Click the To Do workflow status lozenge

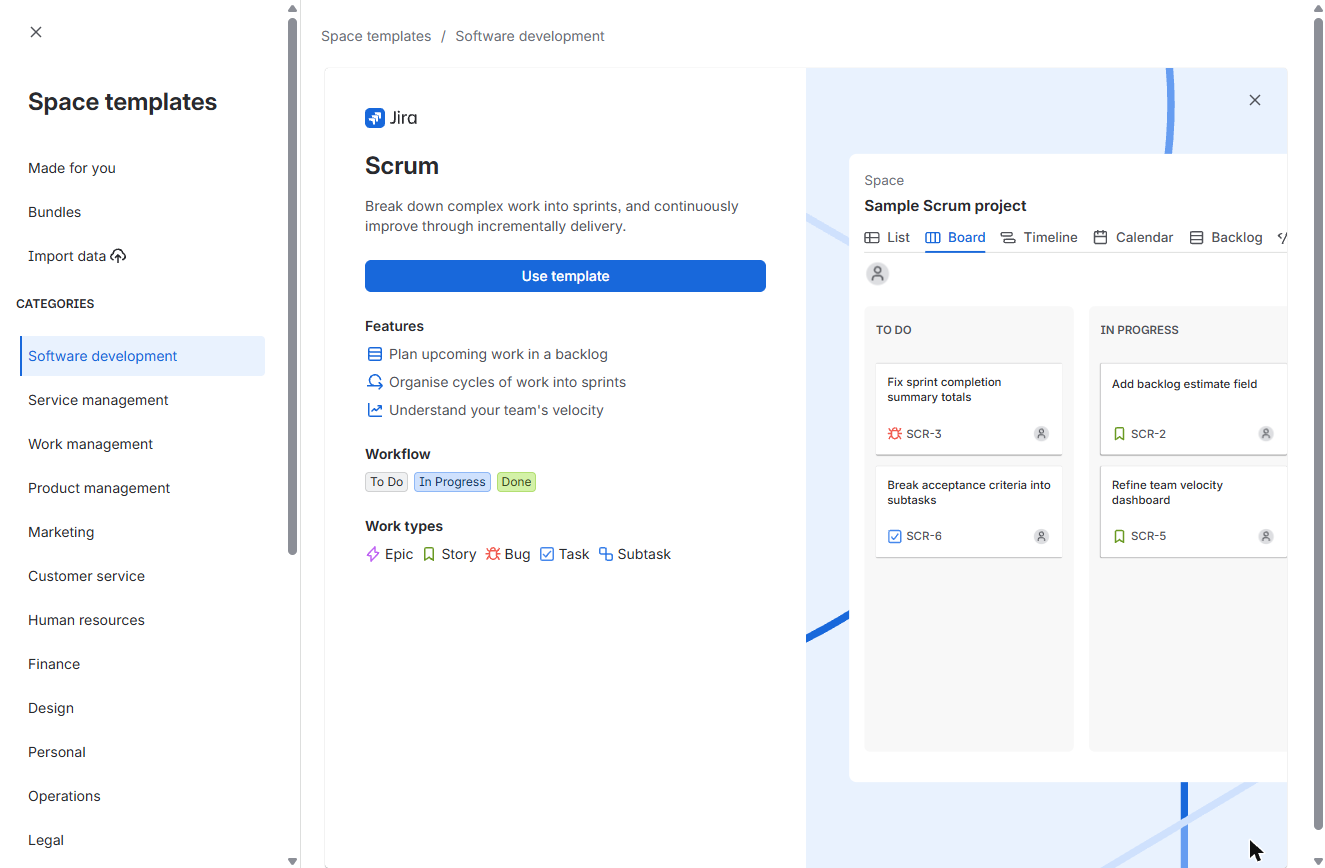tap(387, 482)
